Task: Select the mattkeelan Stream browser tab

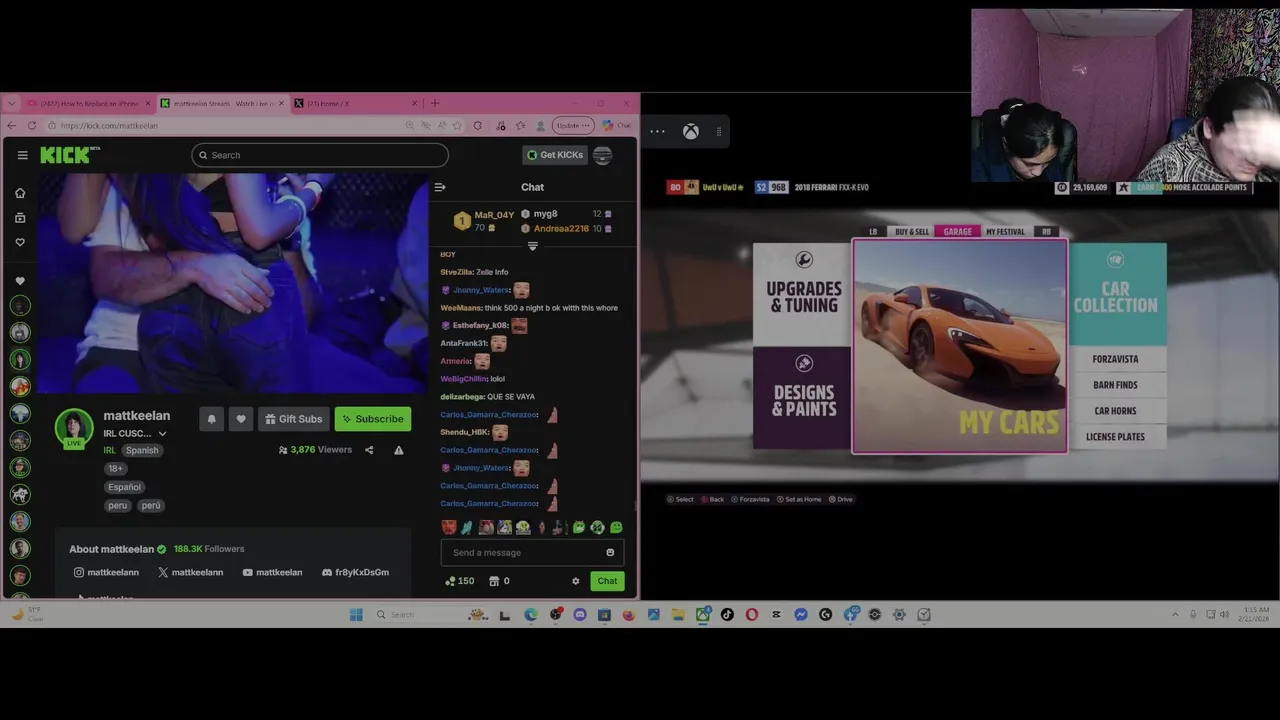Action: pyautogui.click(x=222, y=103)
